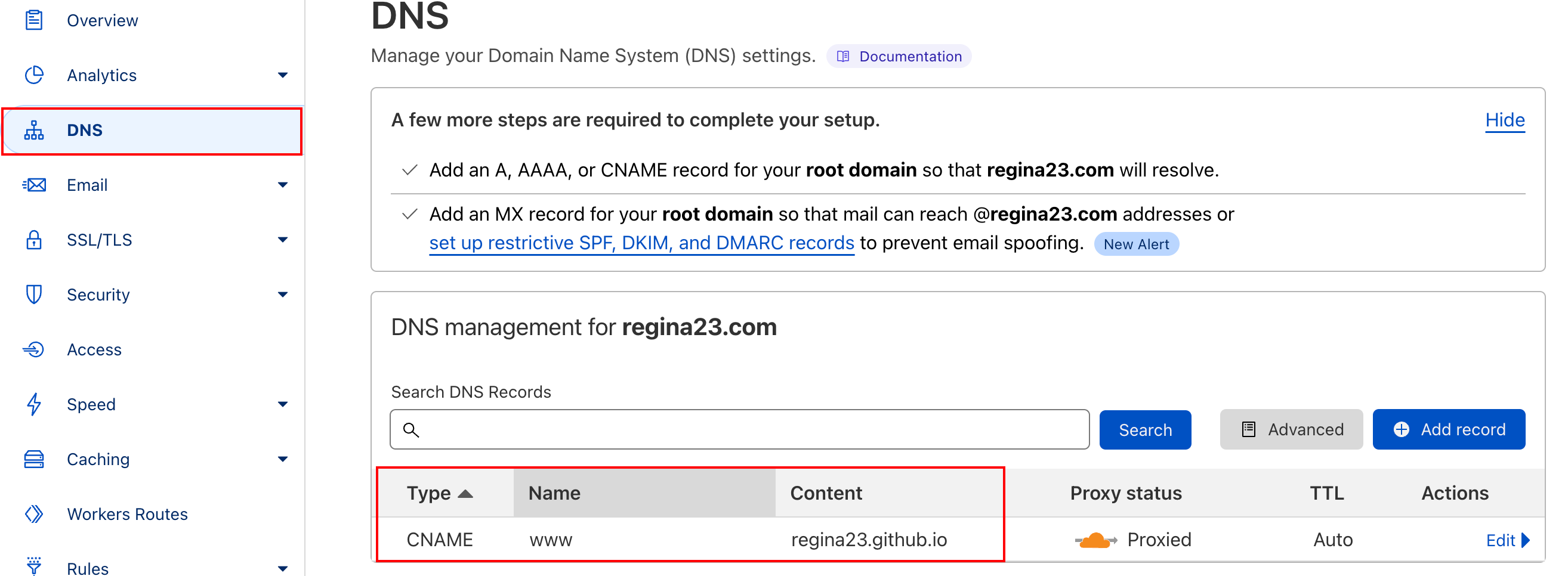1568x576 pixels.
Task: Click the regina23.github.io content cell
Action: (869, 540)
